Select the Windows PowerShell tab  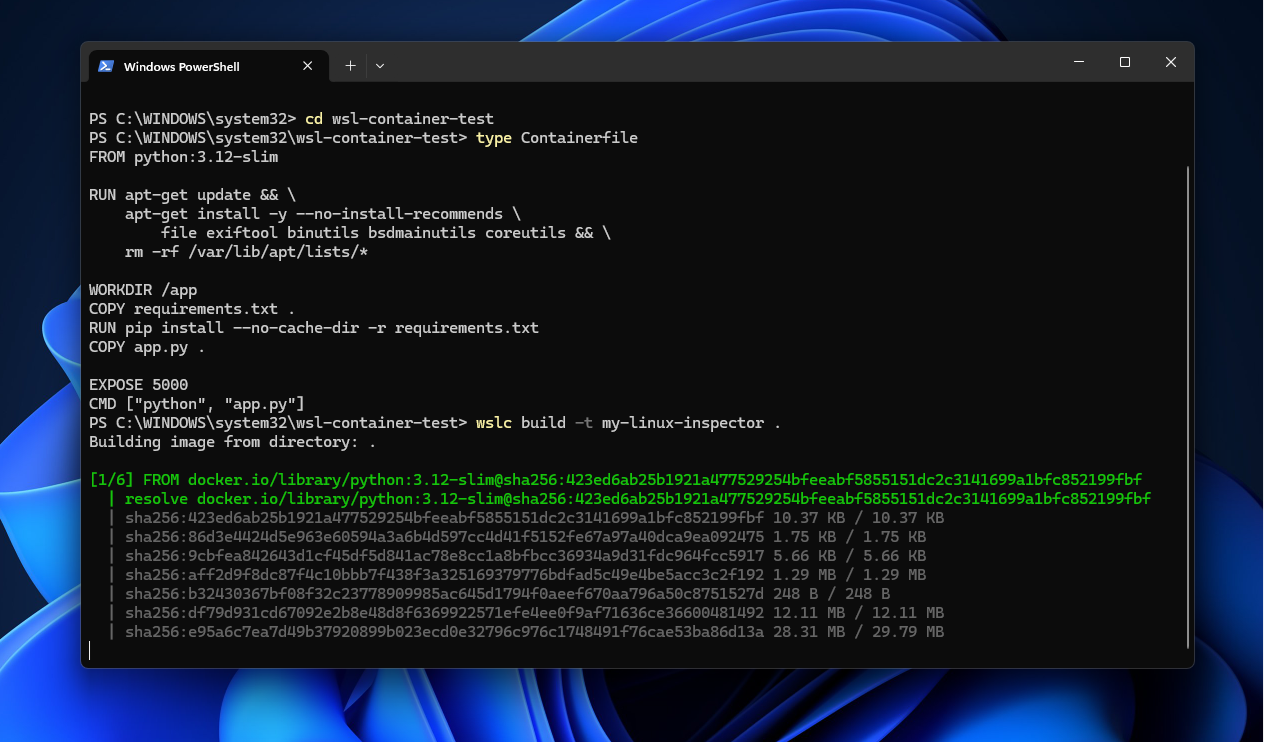(207, 66)
